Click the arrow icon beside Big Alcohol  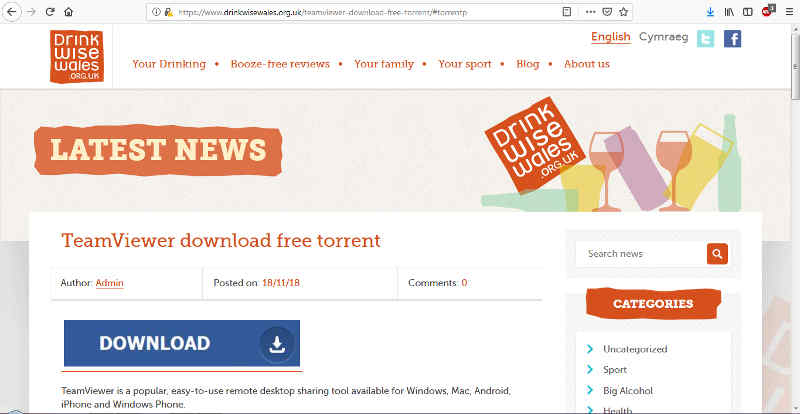(x=590, y=391)
